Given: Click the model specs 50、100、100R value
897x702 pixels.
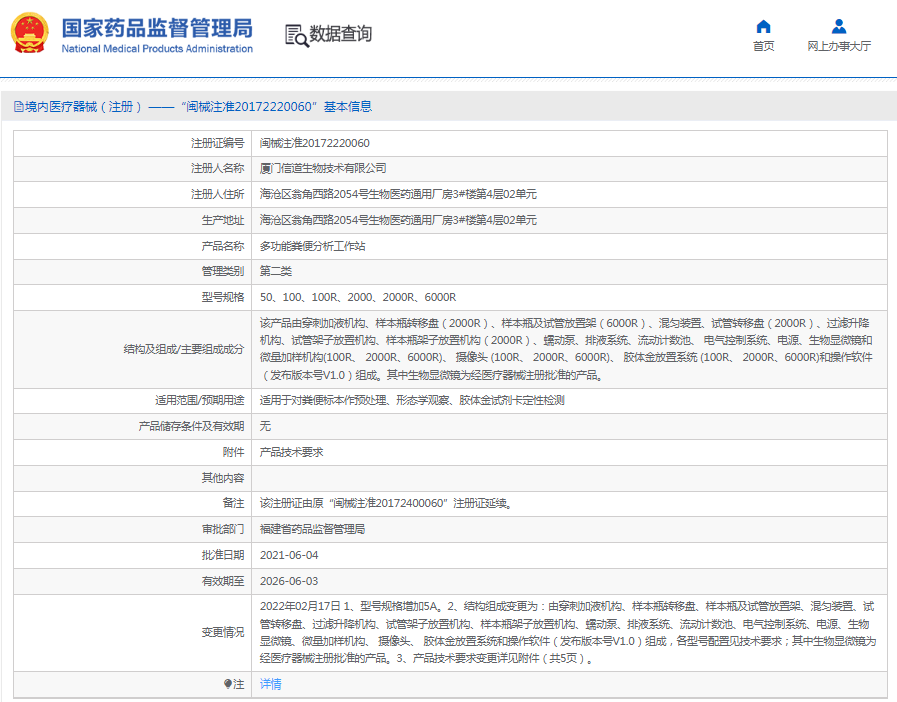Looking at the screenshot, I should (x=357, y=297).
